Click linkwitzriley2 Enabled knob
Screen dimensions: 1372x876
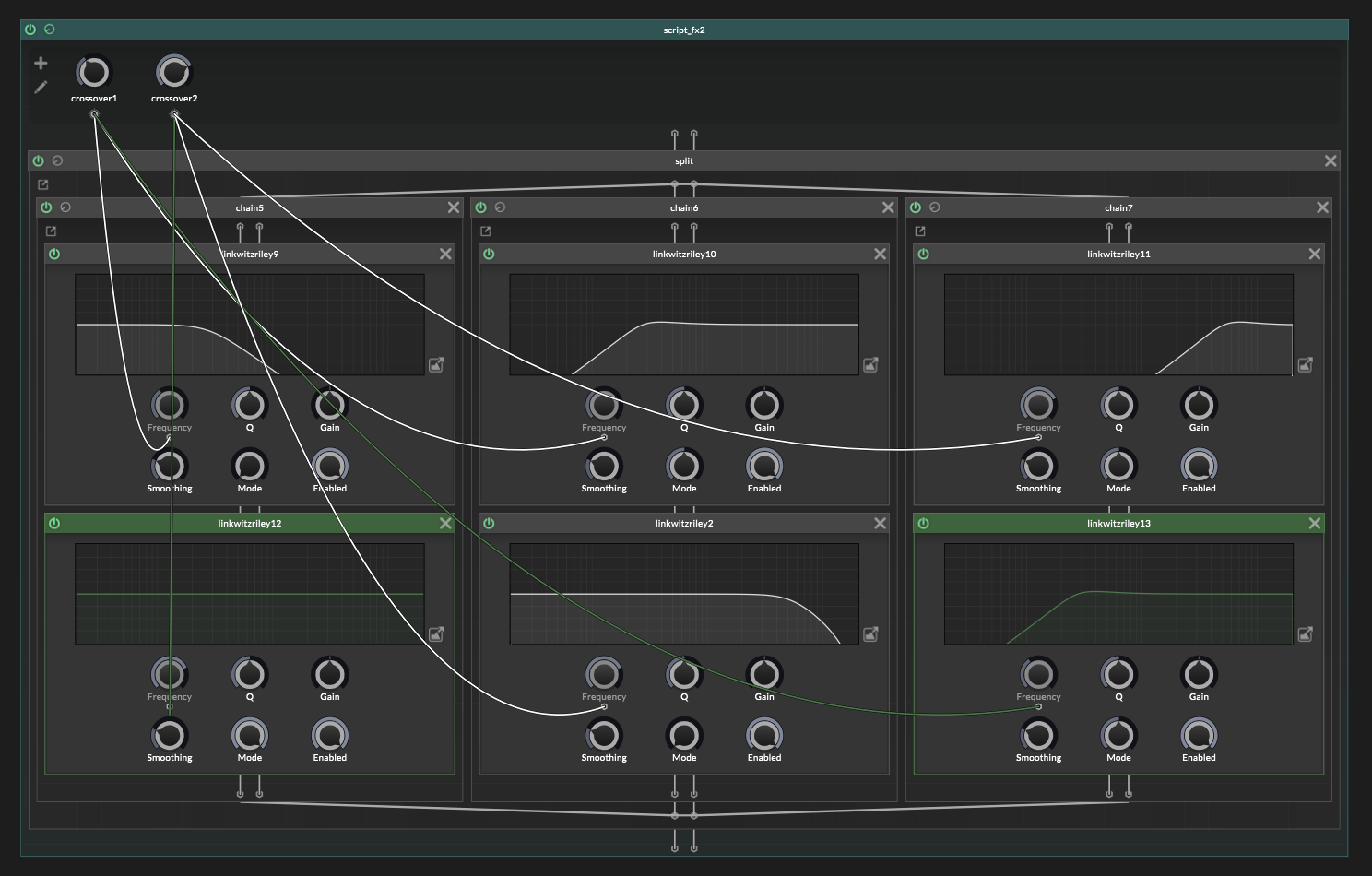[764, 735]
